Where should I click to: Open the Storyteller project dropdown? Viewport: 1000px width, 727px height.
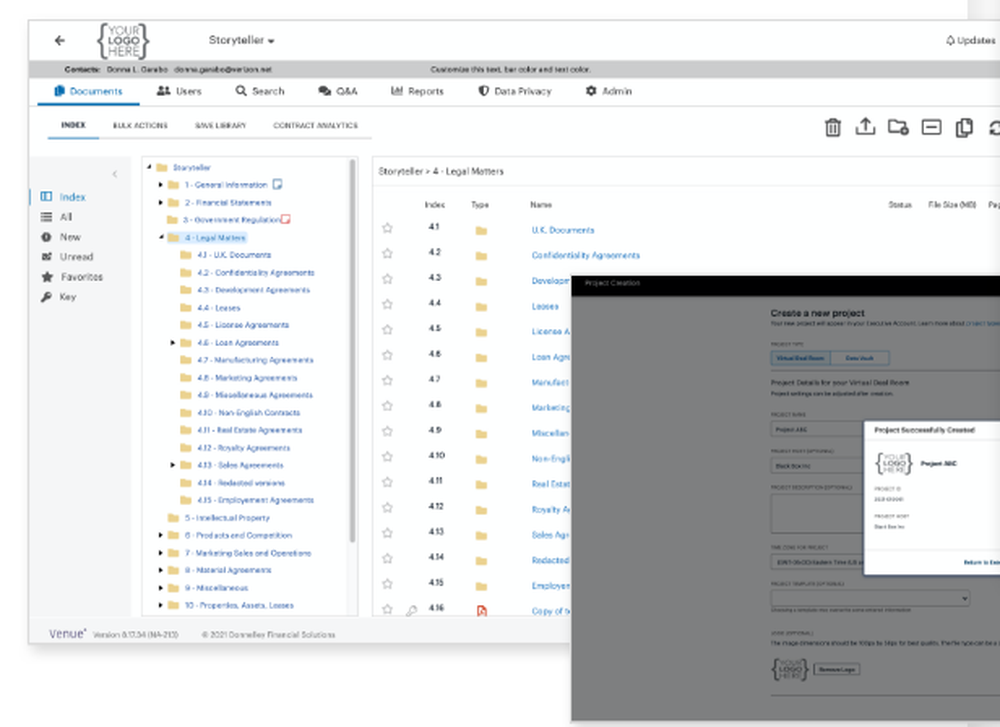tap(241, 40)
